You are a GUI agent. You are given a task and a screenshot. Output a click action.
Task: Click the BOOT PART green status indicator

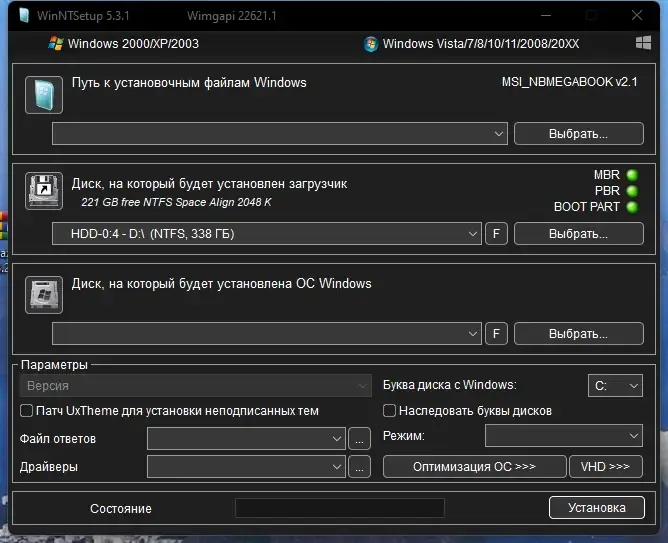[x=632, y=207]
